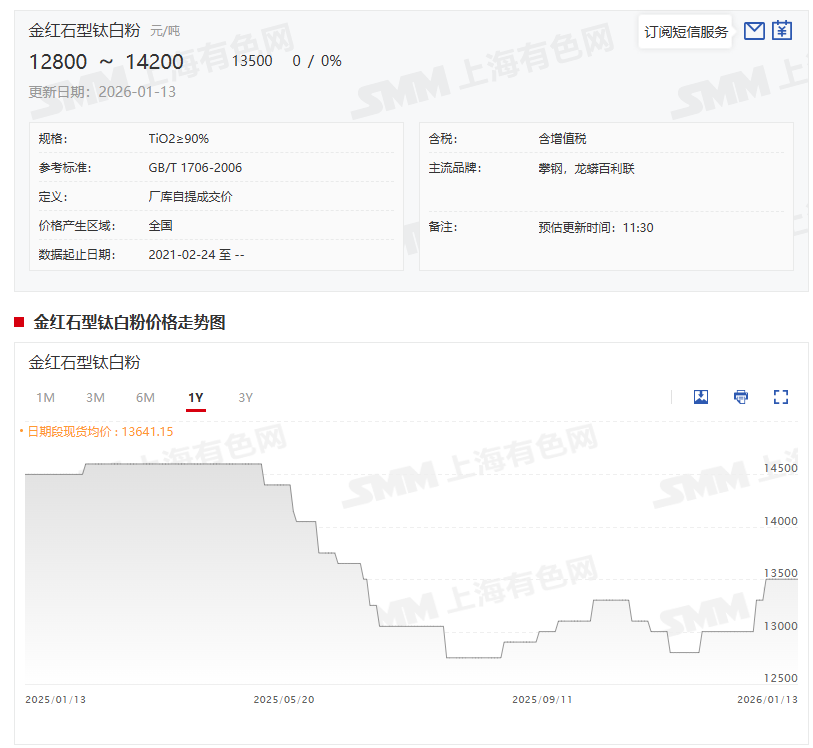Open the yen calendar price icon

(782, 31)
